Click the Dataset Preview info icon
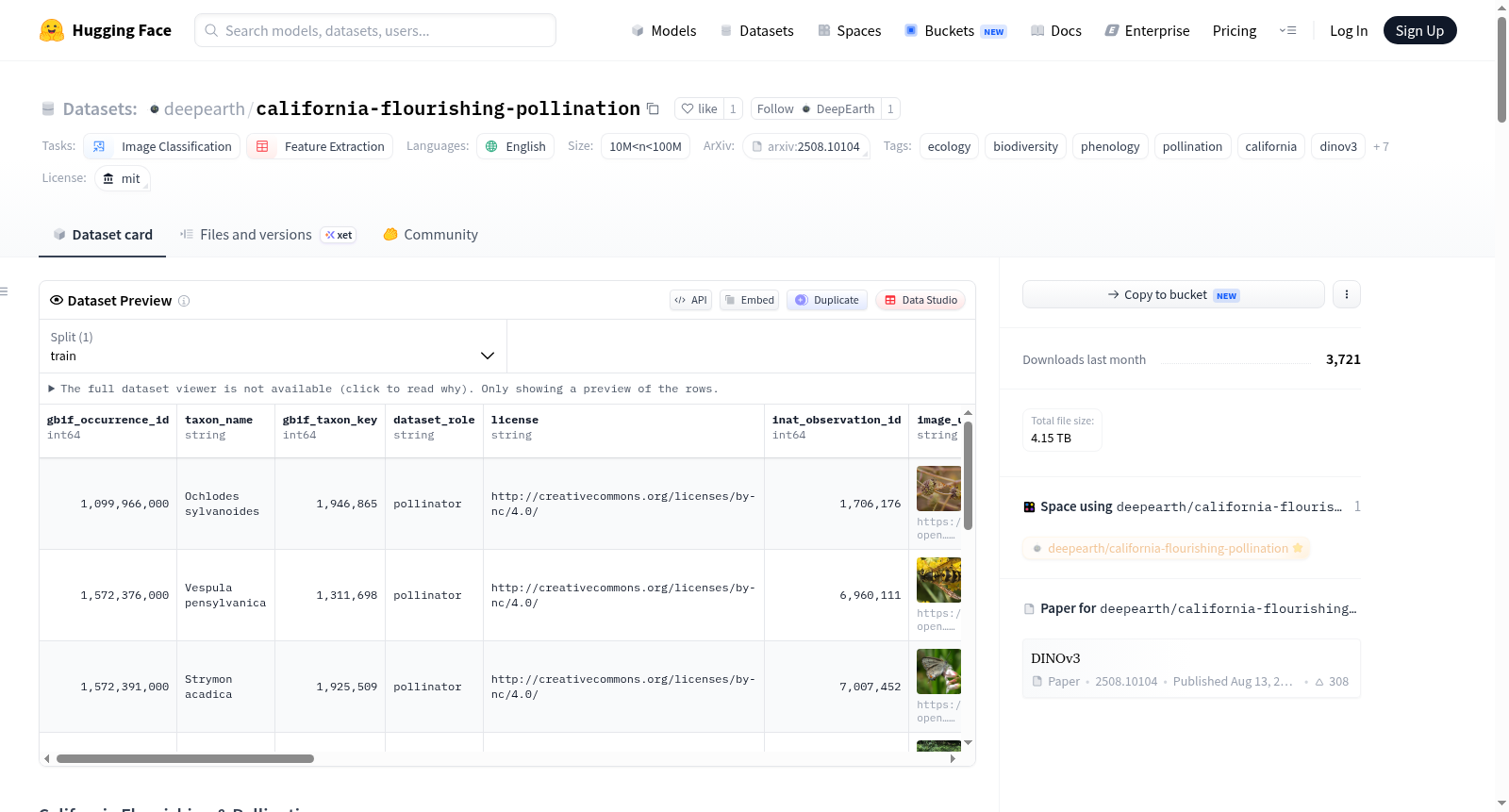 (184, 301)
